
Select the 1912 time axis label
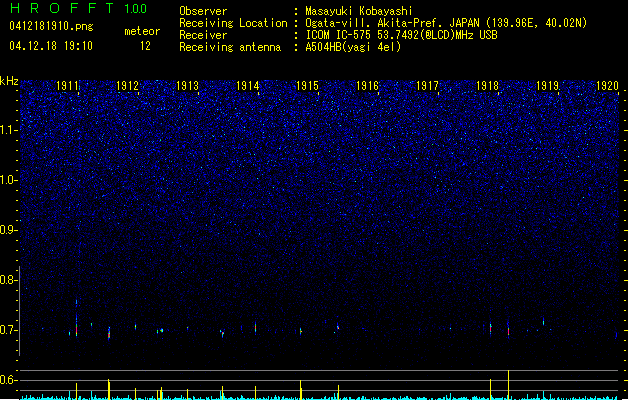pos(127,86)
